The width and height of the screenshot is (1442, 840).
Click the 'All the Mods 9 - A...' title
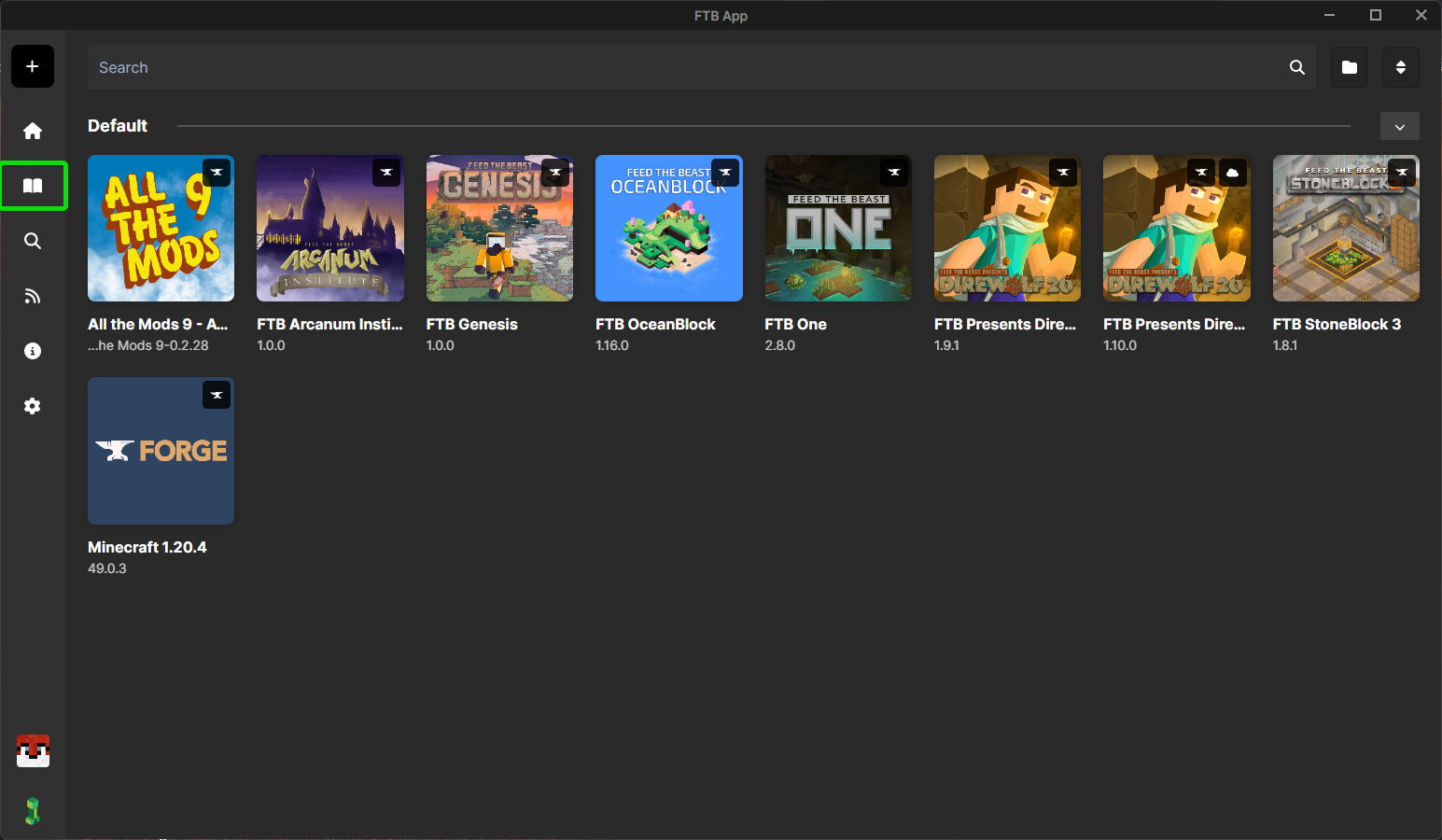point(158,324)
